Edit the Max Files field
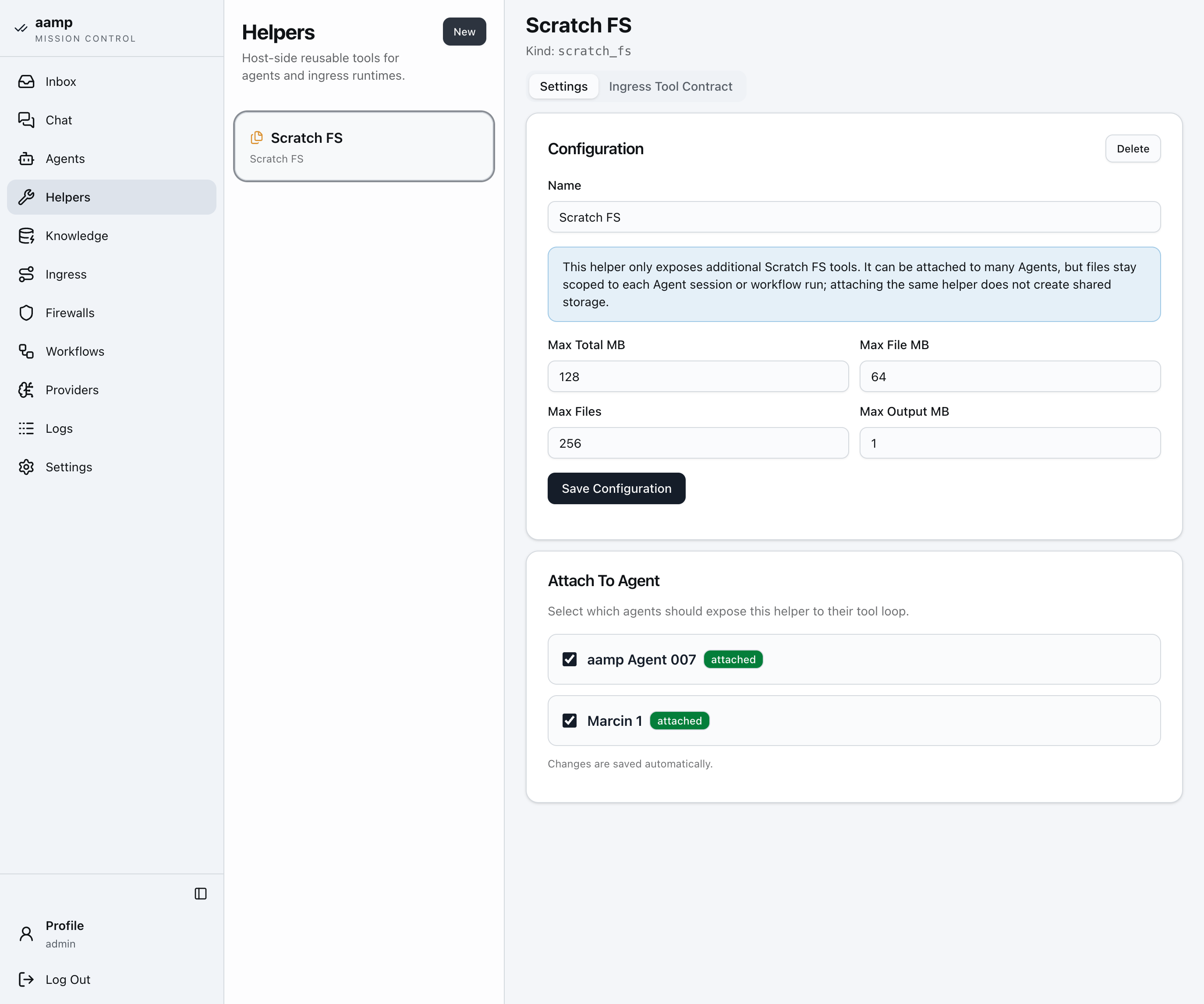 698,442
